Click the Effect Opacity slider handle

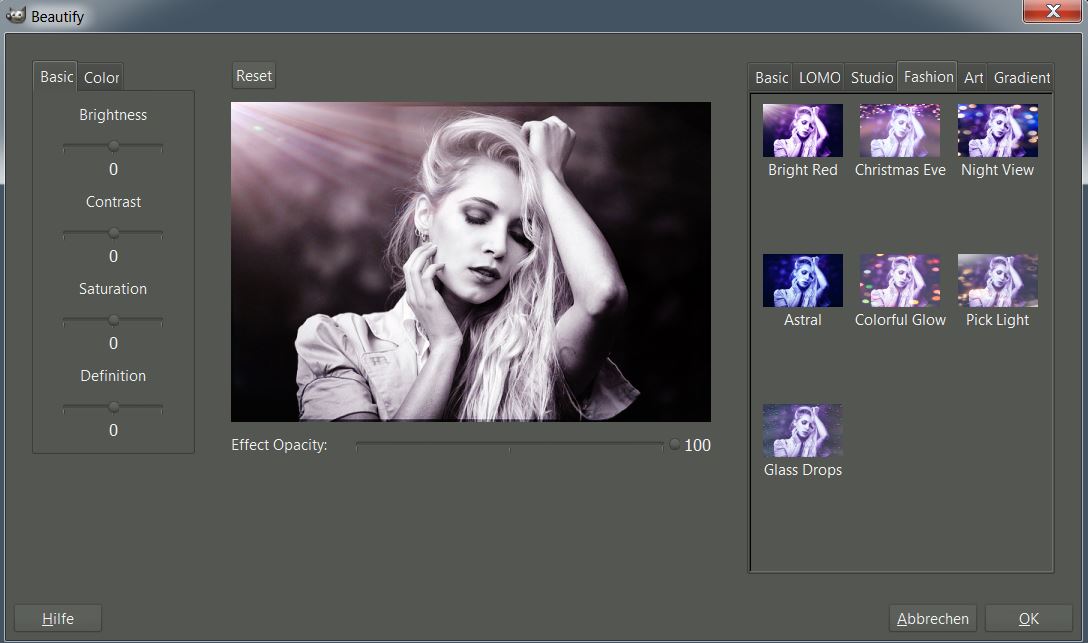(x=674, y=445)
